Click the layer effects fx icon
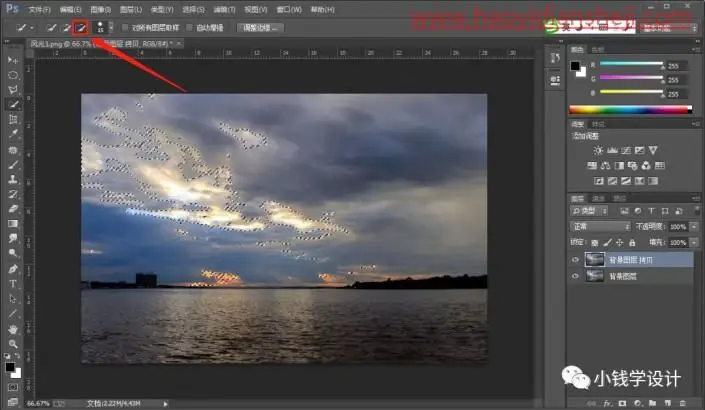Screen dimensions: 705x410 tap(608, 403)
